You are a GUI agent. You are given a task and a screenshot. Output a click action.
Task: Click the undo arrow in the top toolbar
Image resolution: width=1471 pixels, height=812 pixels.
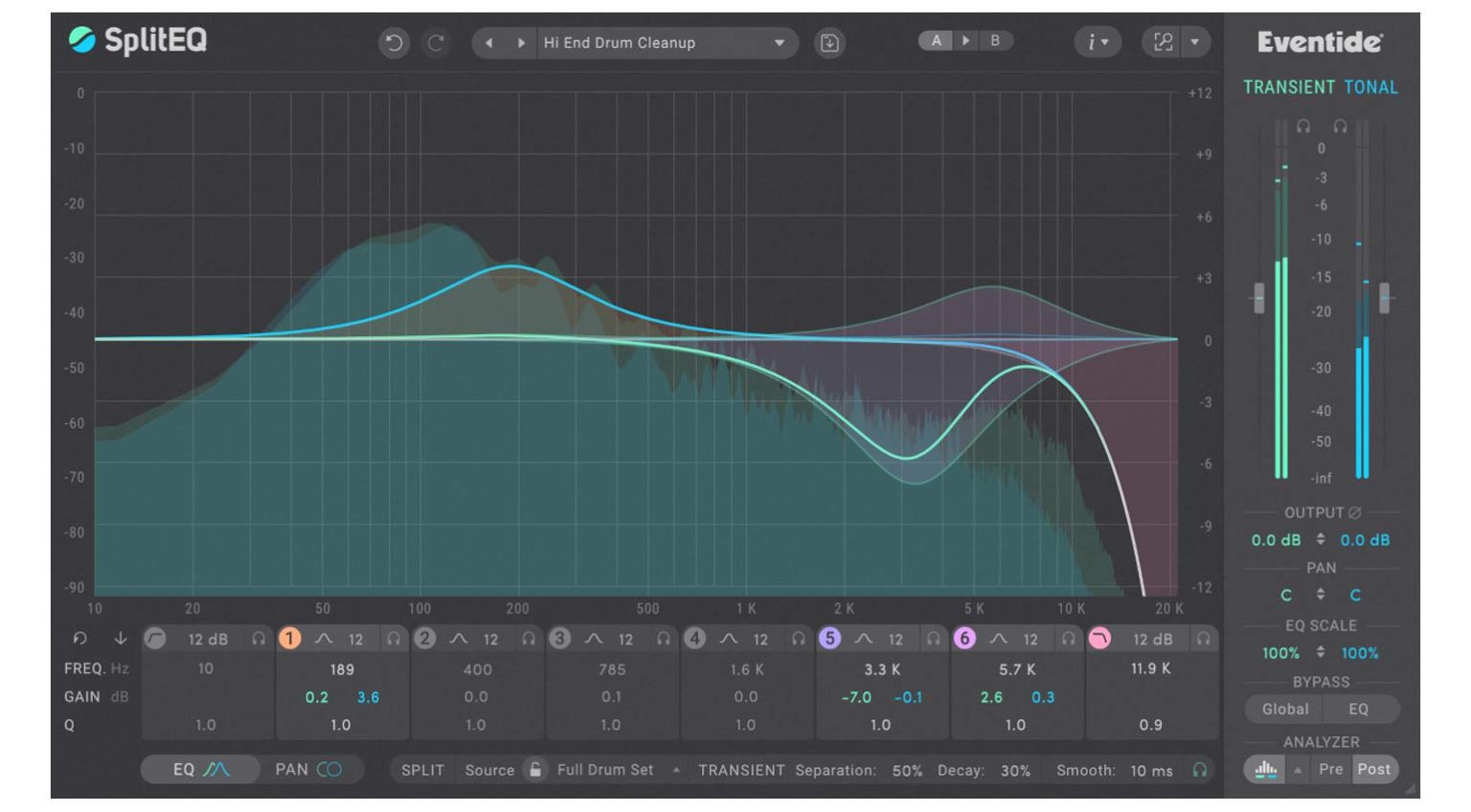394,43
